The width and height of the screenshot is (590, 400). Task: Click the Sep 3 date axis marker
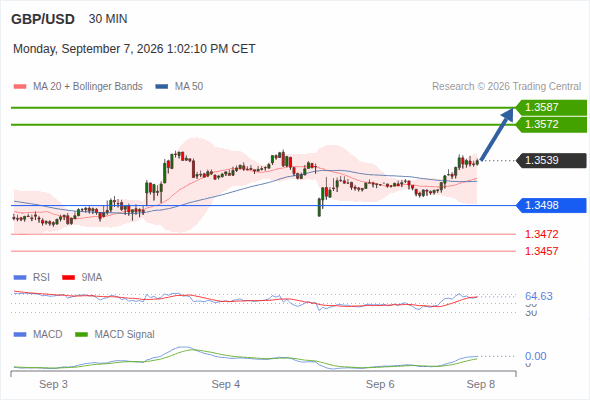[53, 384]
